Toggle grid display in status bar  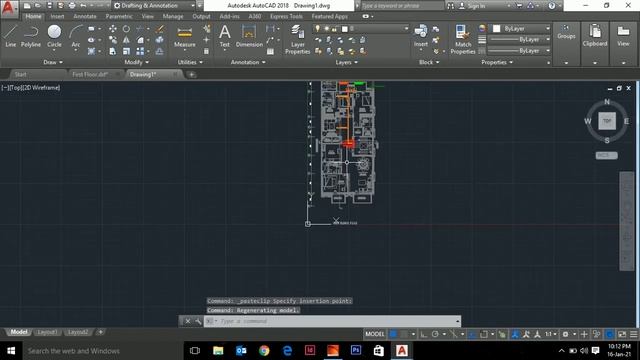tap(393, 334)
